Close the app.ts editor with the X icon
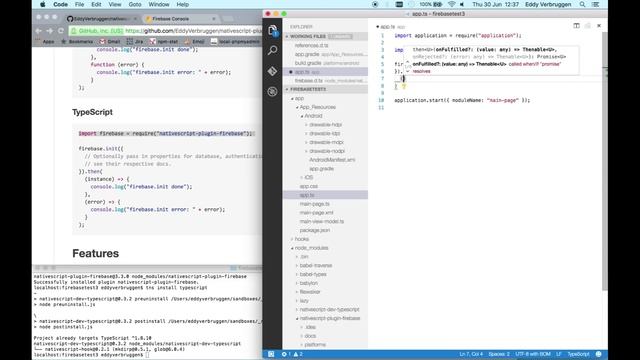 tap(599, 26)
